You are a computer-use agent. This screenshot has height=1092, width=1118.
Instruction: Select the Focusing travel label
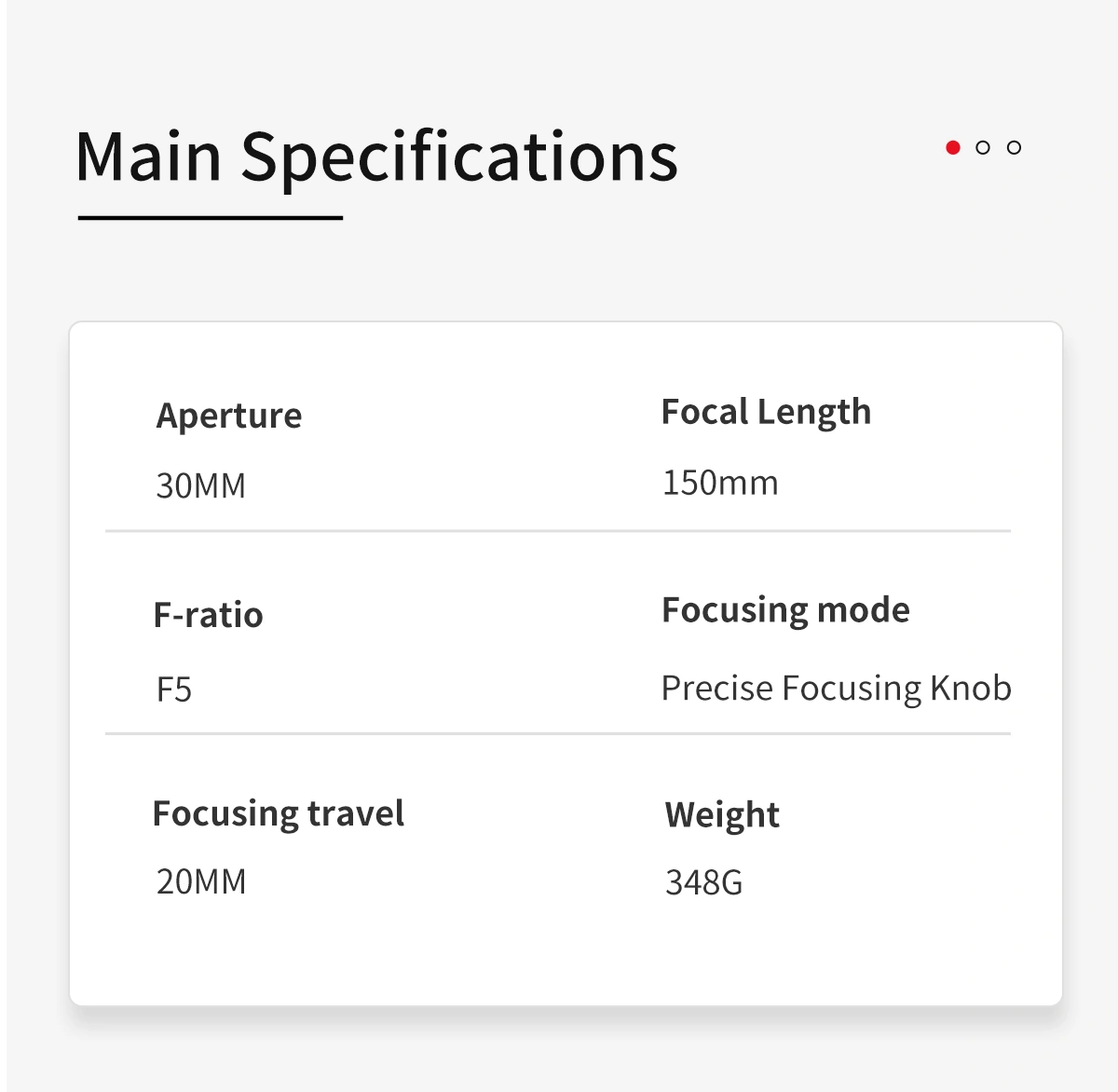[x=279, y=813]
